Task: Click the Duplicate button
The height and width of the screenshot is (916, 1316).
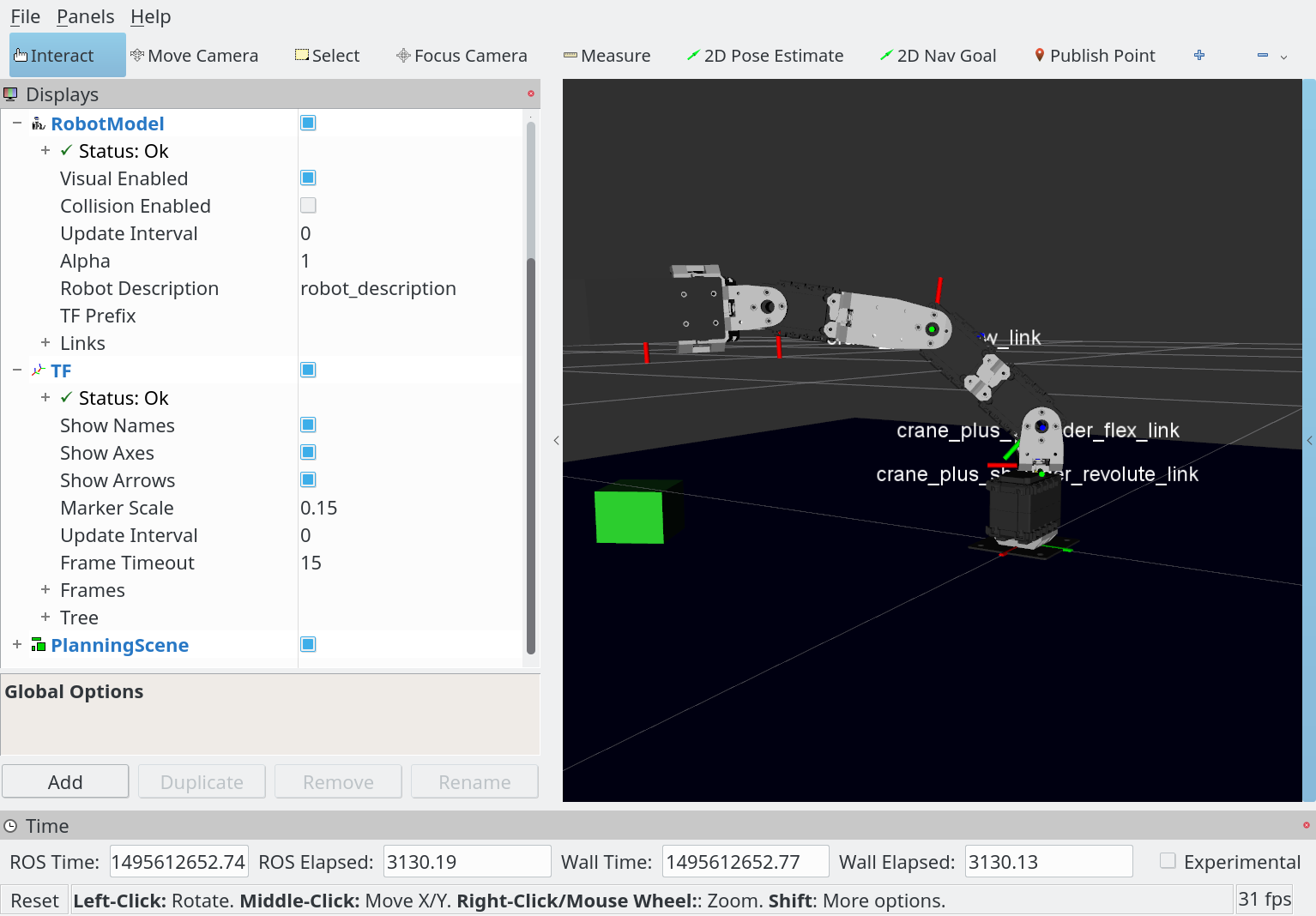Action: [202, 781]
